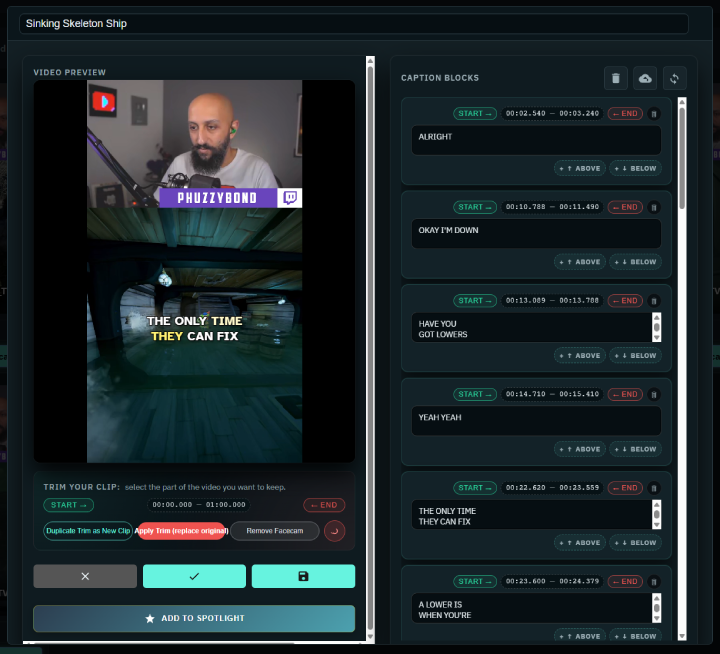Set END for ALRIGHT caption

point(625,113)
